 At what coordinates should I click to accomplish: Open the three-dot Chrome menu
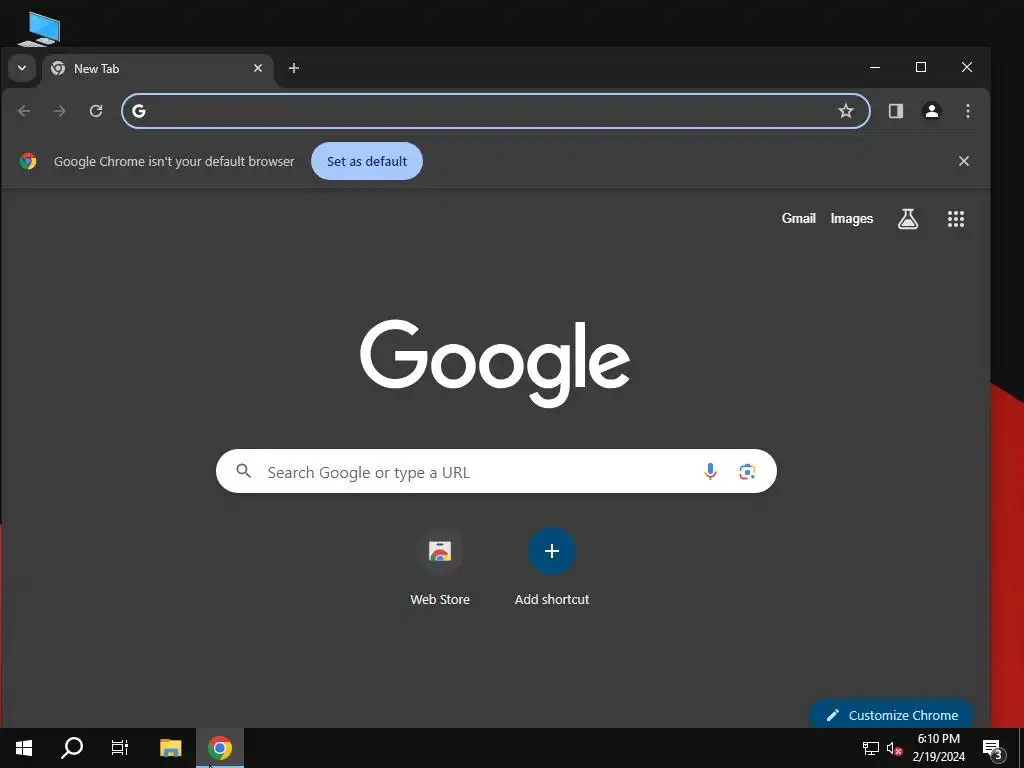click(968, 111)
